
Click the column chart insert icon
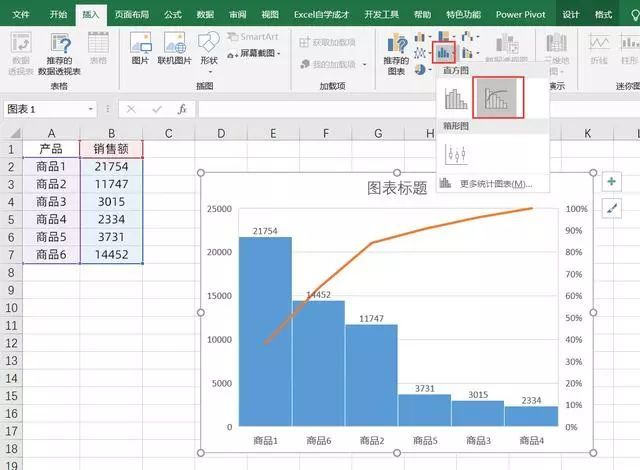(x=420, y=38)
